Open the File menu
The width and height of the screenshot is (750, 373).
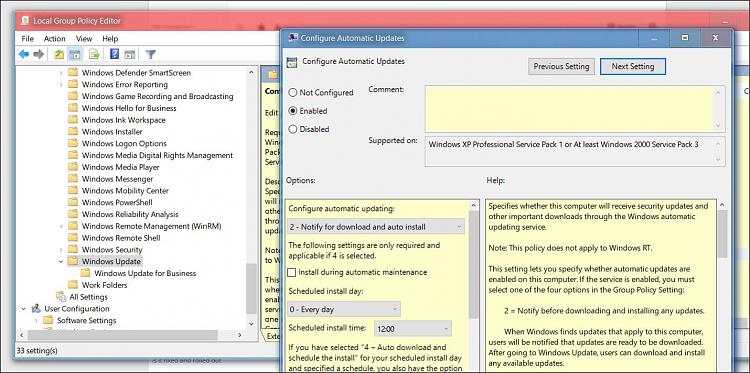[27, 39]
